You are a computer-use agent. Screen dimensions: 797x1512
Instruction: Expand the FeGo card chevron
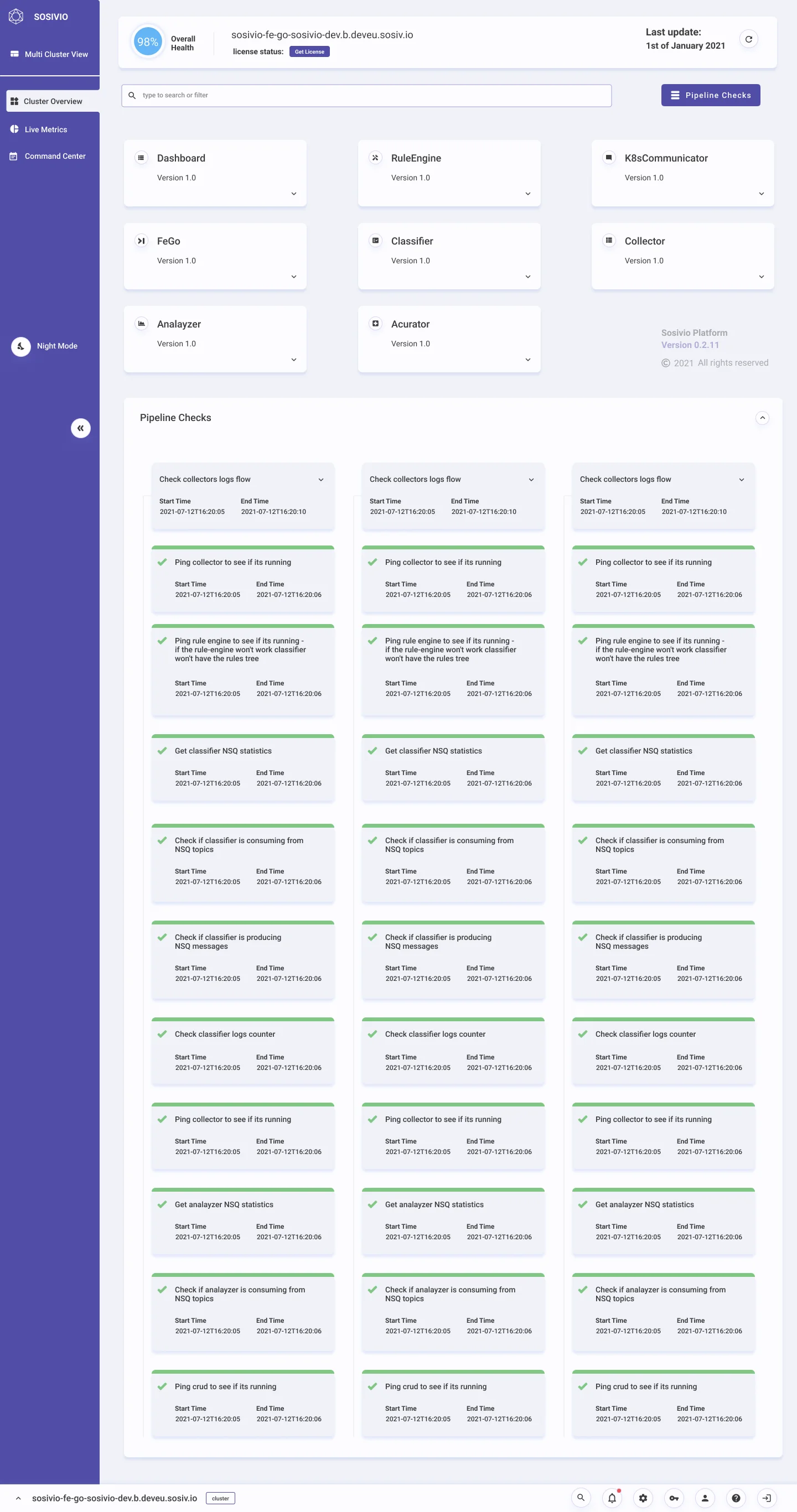pos(294,277)
